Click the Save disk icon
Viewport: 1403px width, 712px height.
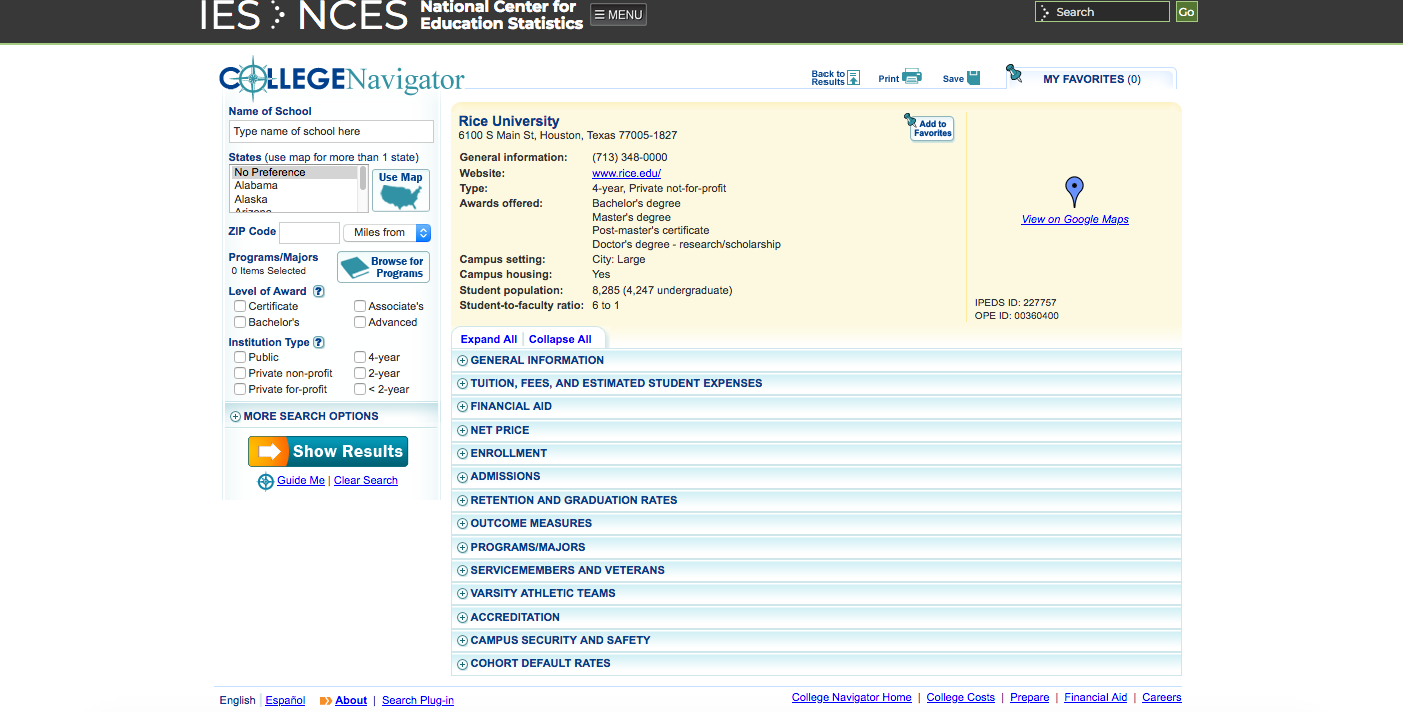click(x=974, y=77)
